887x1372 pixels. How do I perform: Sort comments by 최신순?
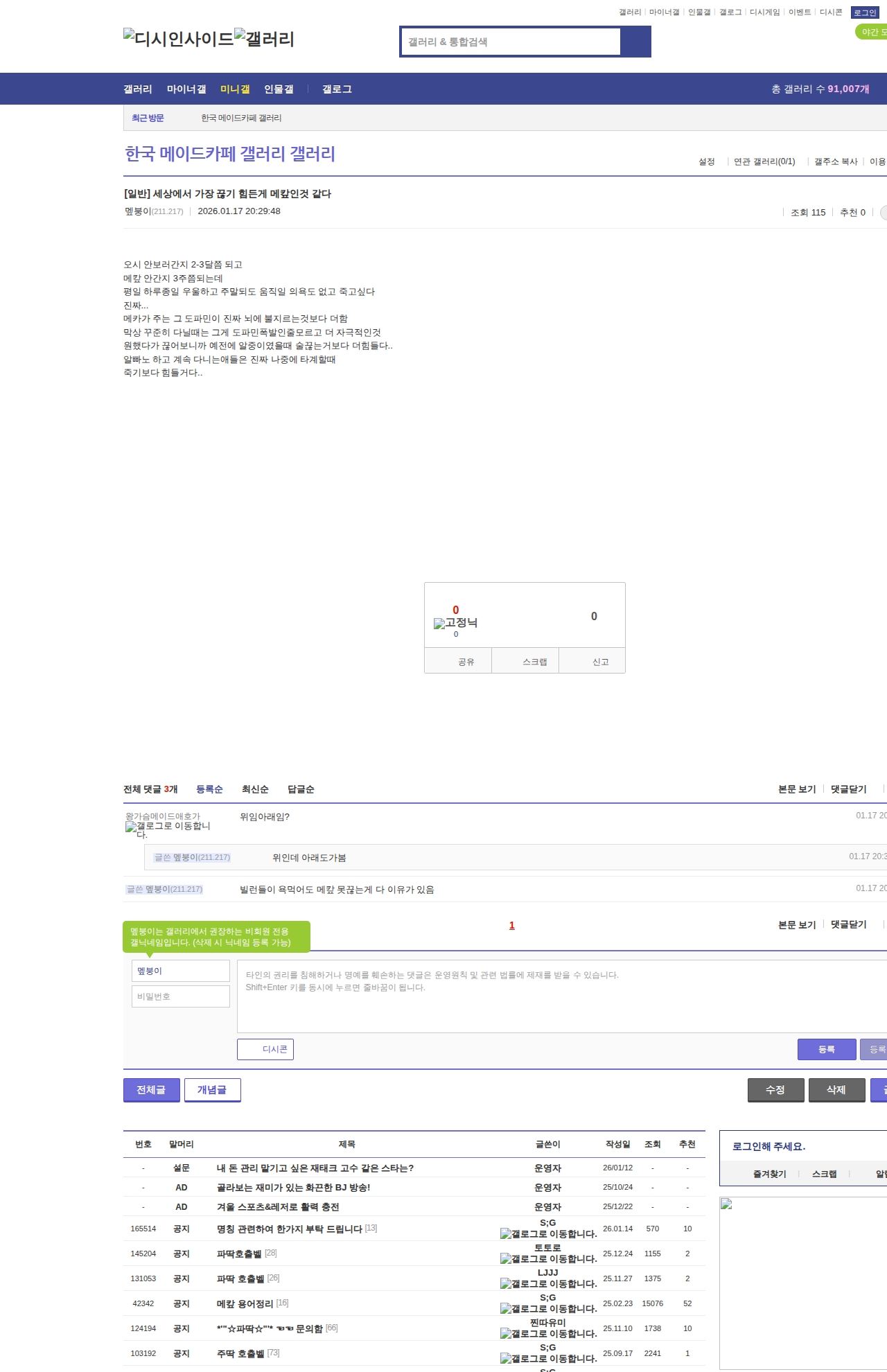255,789
